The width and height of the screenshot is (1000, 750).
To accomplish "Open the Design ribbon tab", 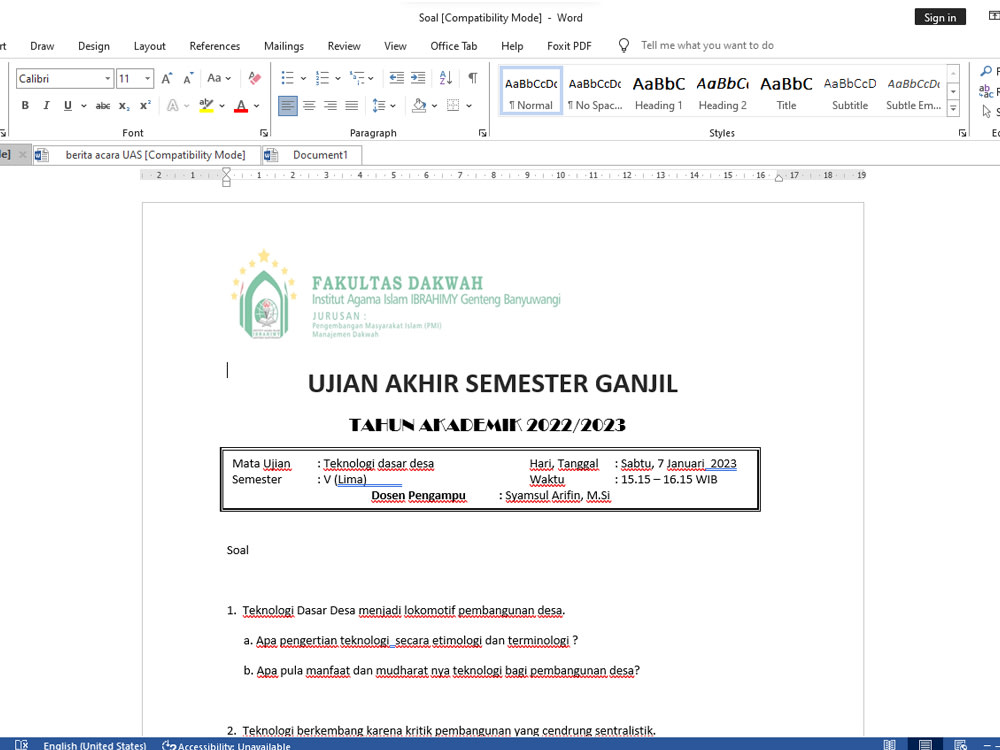I will 94,46.
